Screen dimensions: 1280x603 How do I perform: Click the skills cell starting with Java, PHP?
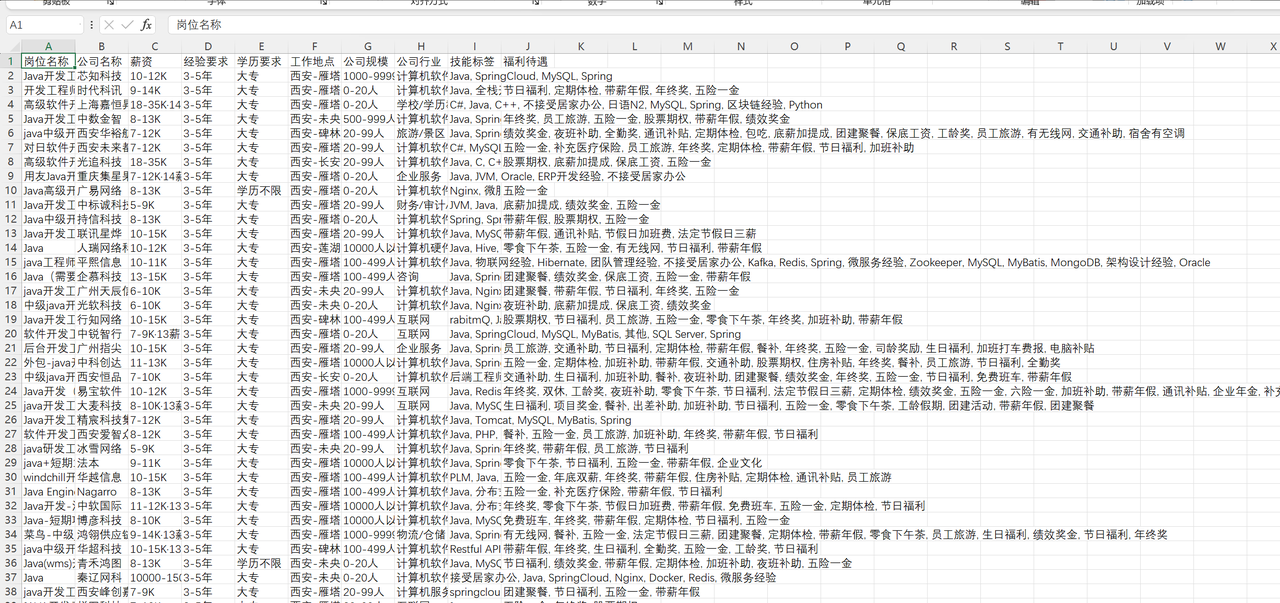tap(475, 434)
